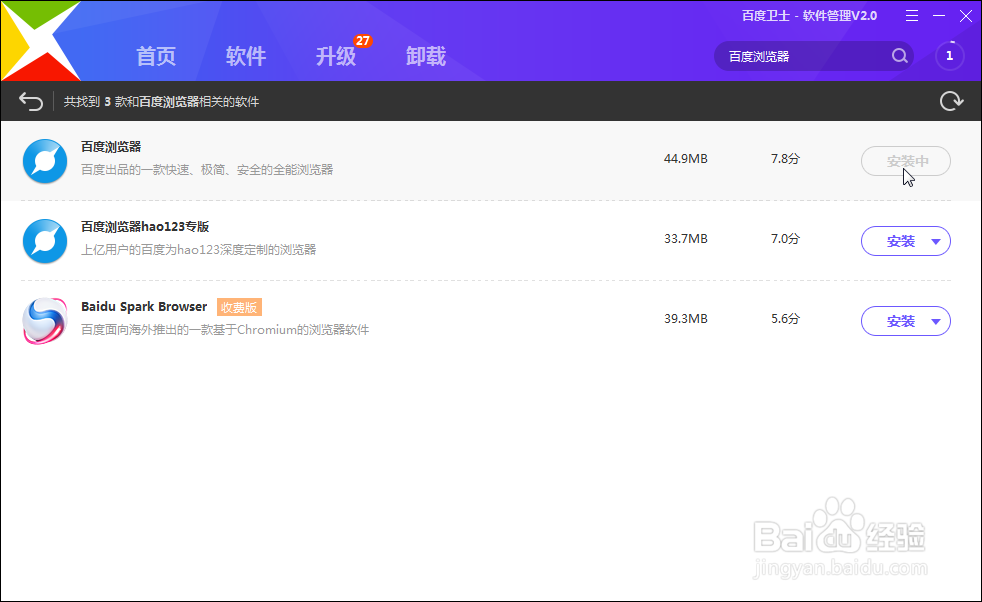Go to the 首页 tab
Screen dimensions: 982x602
pos(156,57)
